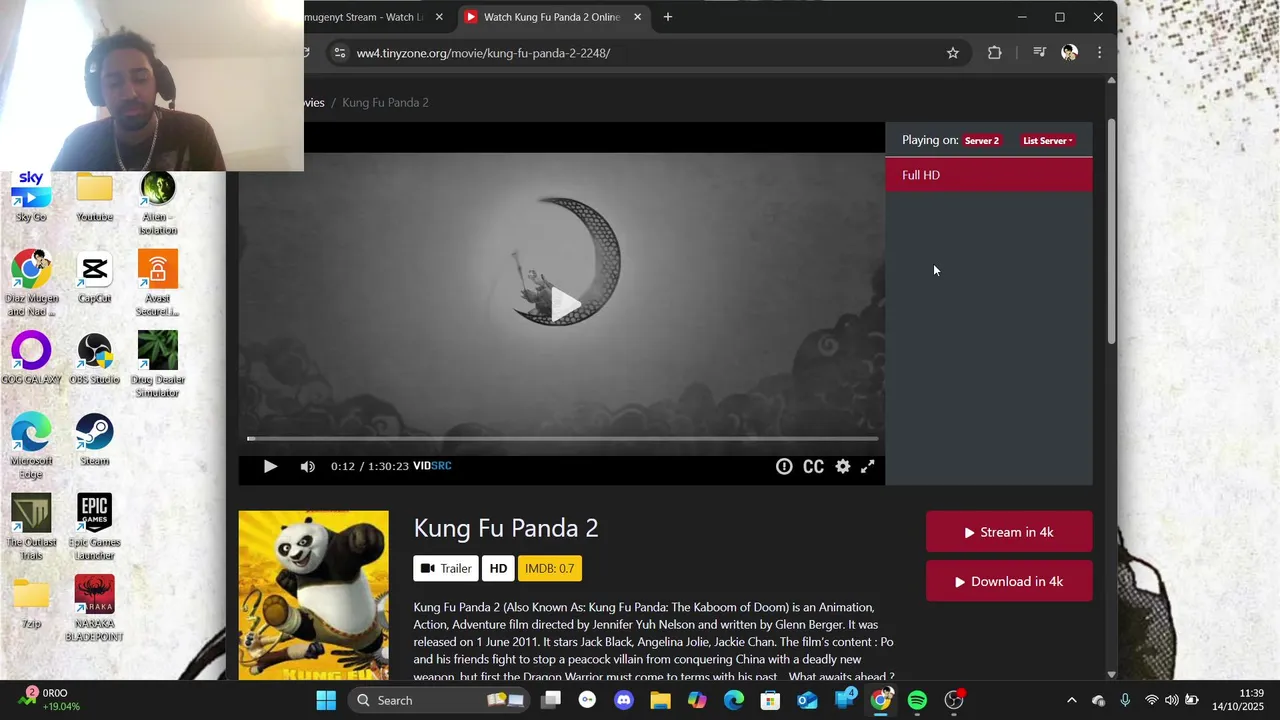Click the Stream in 4k button

point(1009,532)
